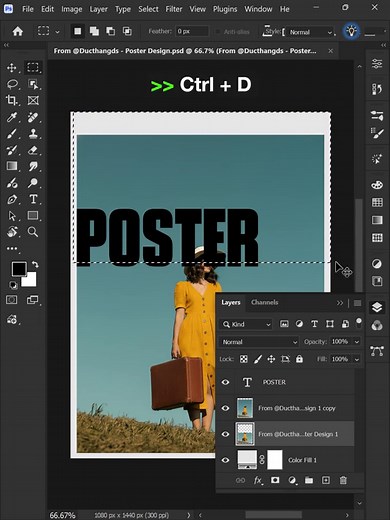
Task: Create new fill or adjustment layer
Action: point(292,480)
